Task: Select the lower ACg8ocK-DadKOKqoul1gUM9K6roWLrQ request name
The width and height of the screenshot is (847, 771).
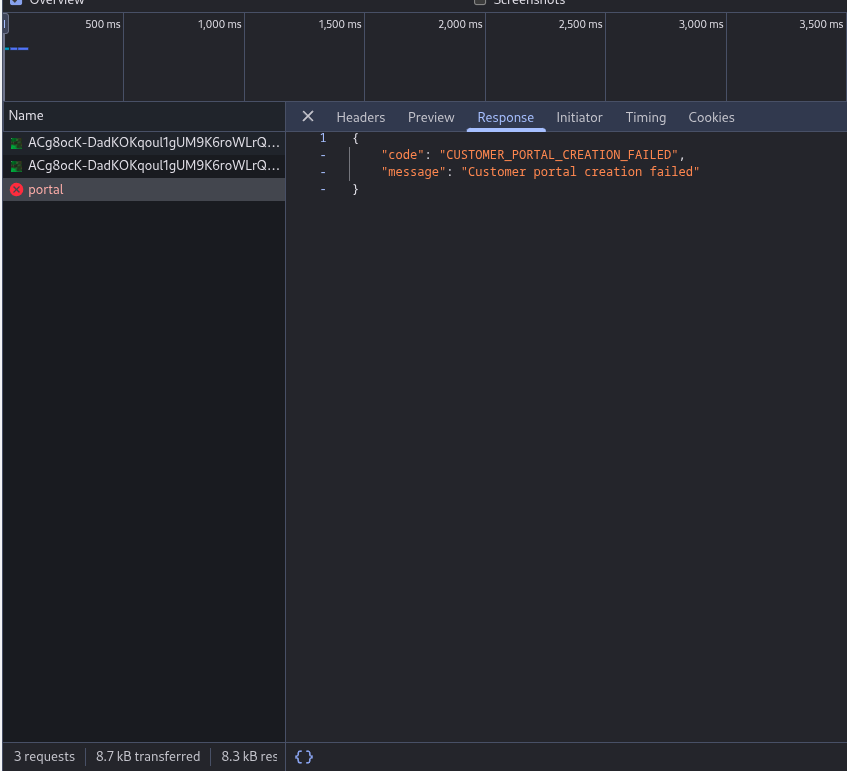Action: coord(154,166)
